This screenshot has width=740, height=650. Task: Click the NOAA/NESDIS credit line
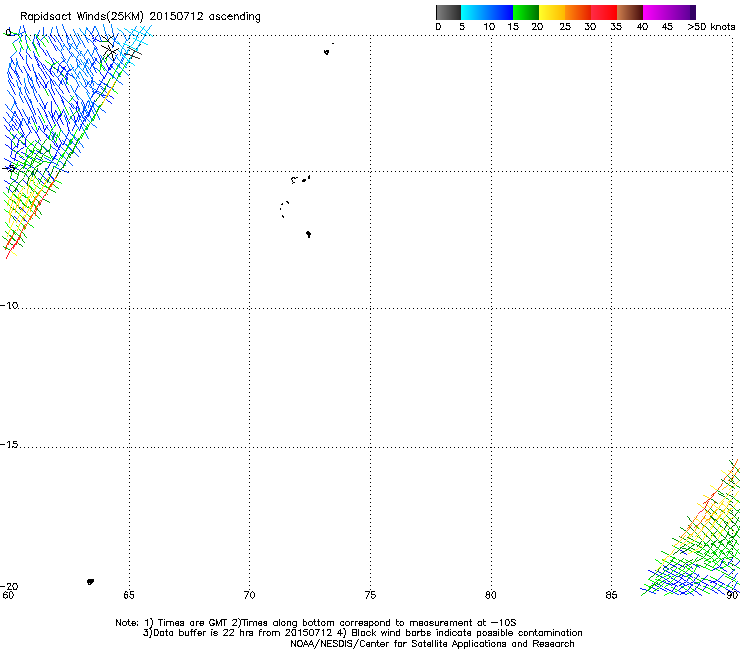pos(432,644)
